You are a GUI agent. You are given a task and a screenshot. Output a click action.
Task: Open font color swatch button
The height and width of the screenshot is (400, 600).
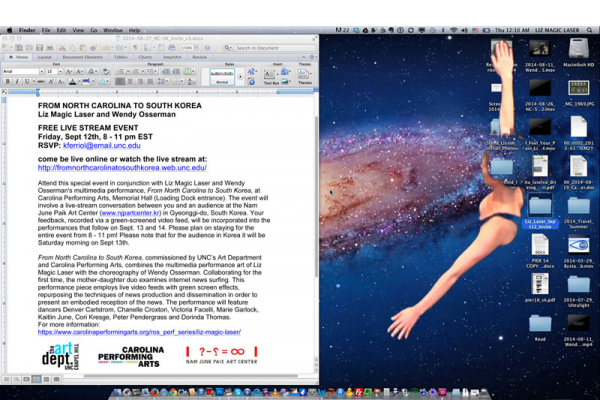coord(73,82)
